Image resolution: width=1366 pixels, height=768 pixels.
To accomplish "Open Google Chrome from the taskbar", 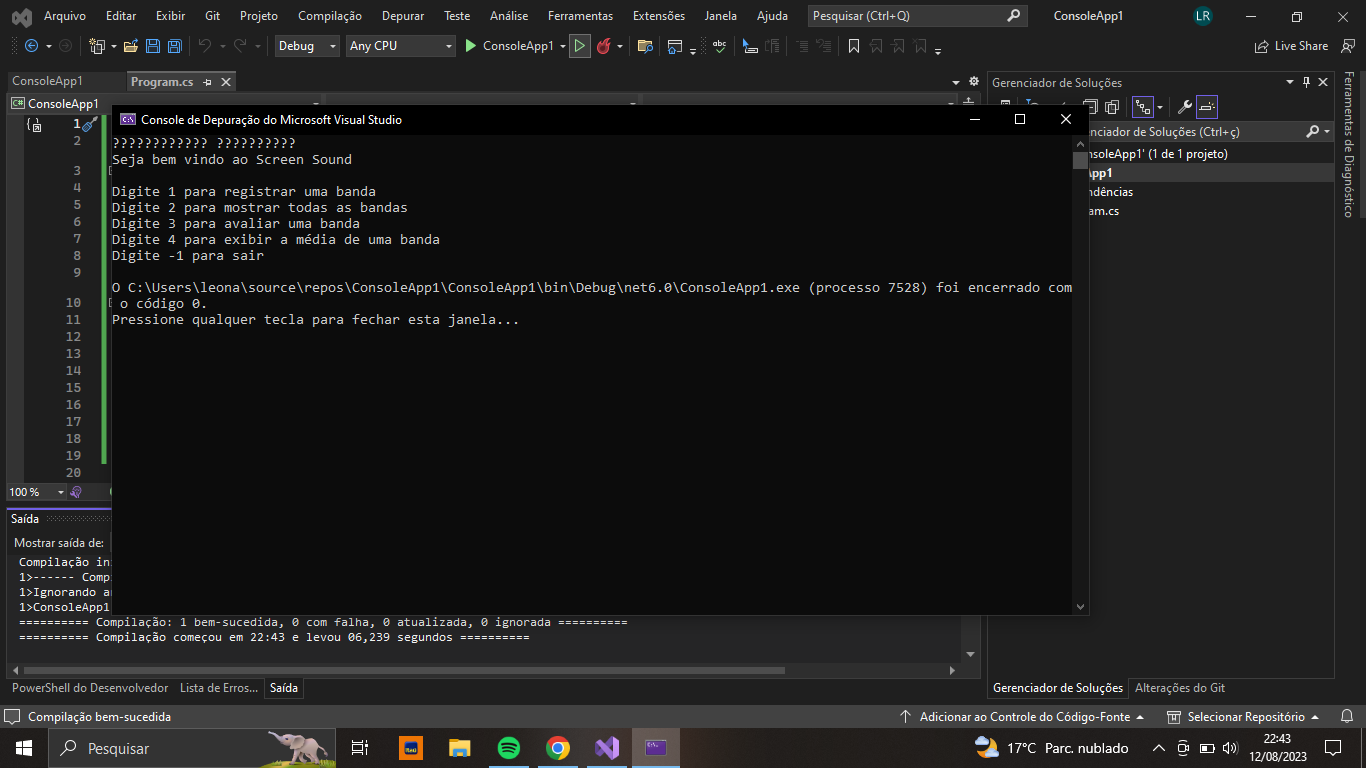I will 558,748.
